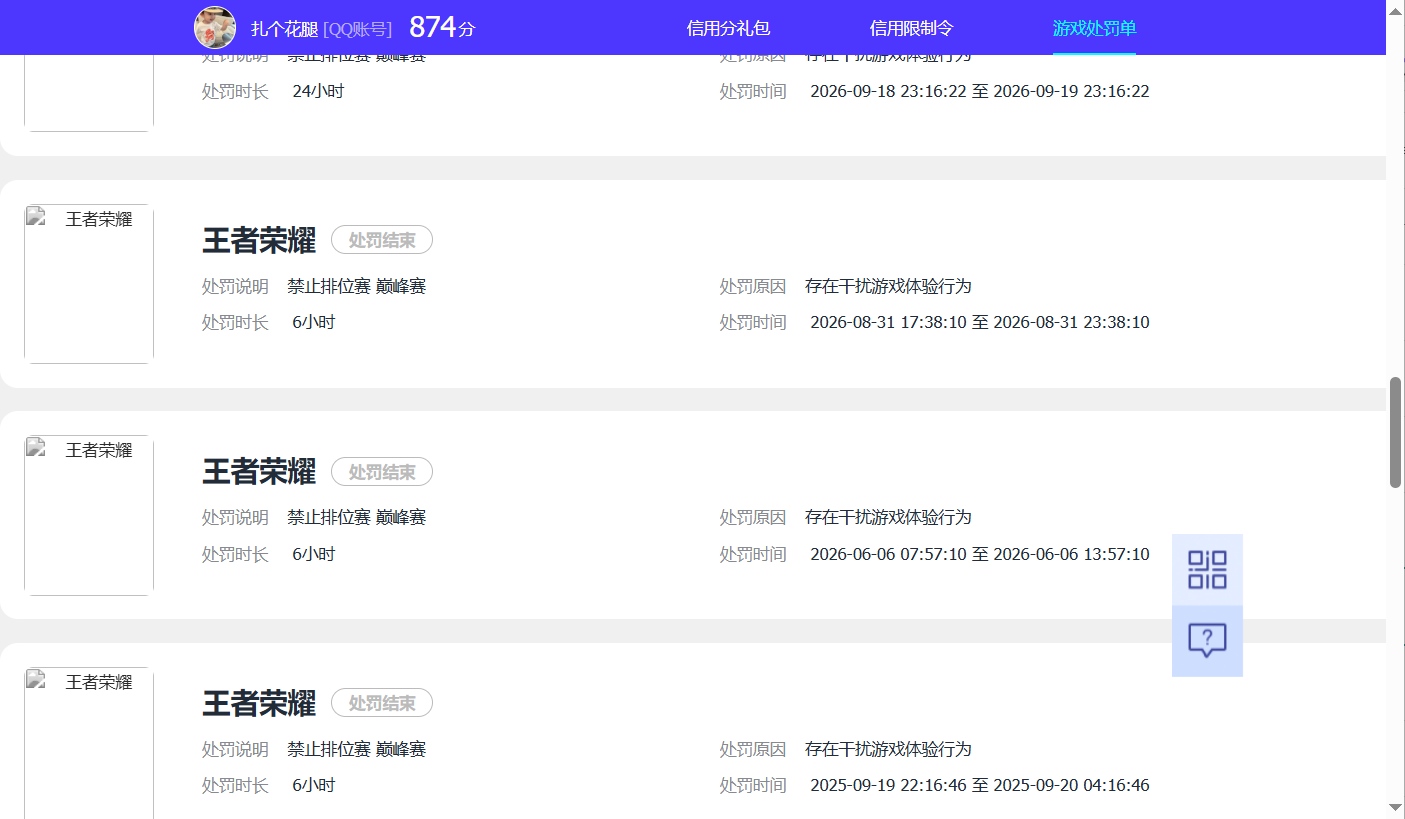Image resolution: width=1405 pixels, height=819 pixels.
Task: Click 王者荣耀 title of 2026-08-31 penalty
Action: click(x=259, y=240)
